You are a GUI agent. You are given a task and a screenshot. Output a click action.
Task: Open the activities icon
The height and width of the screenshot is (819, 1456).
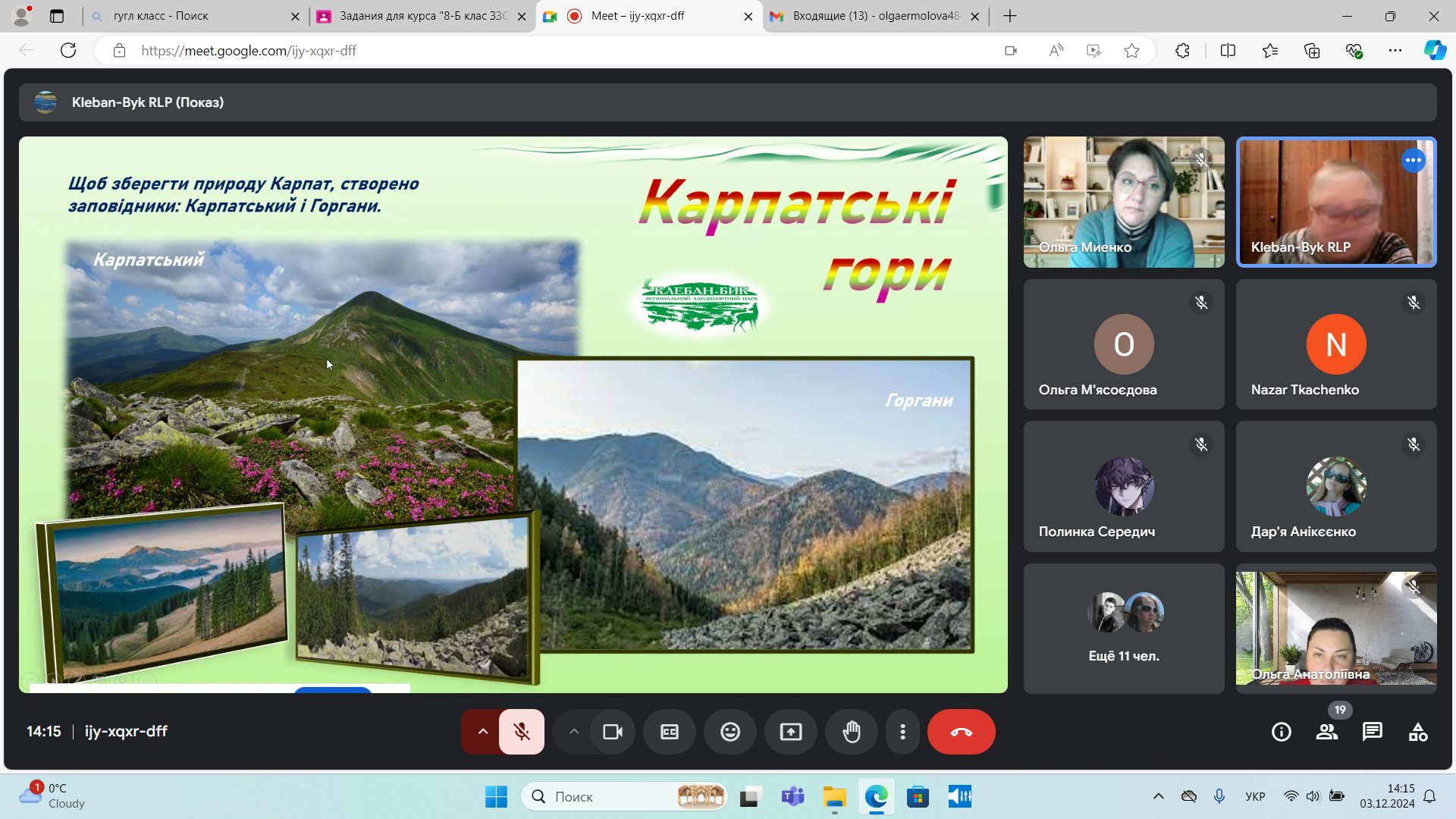[x=1418, y=732]
